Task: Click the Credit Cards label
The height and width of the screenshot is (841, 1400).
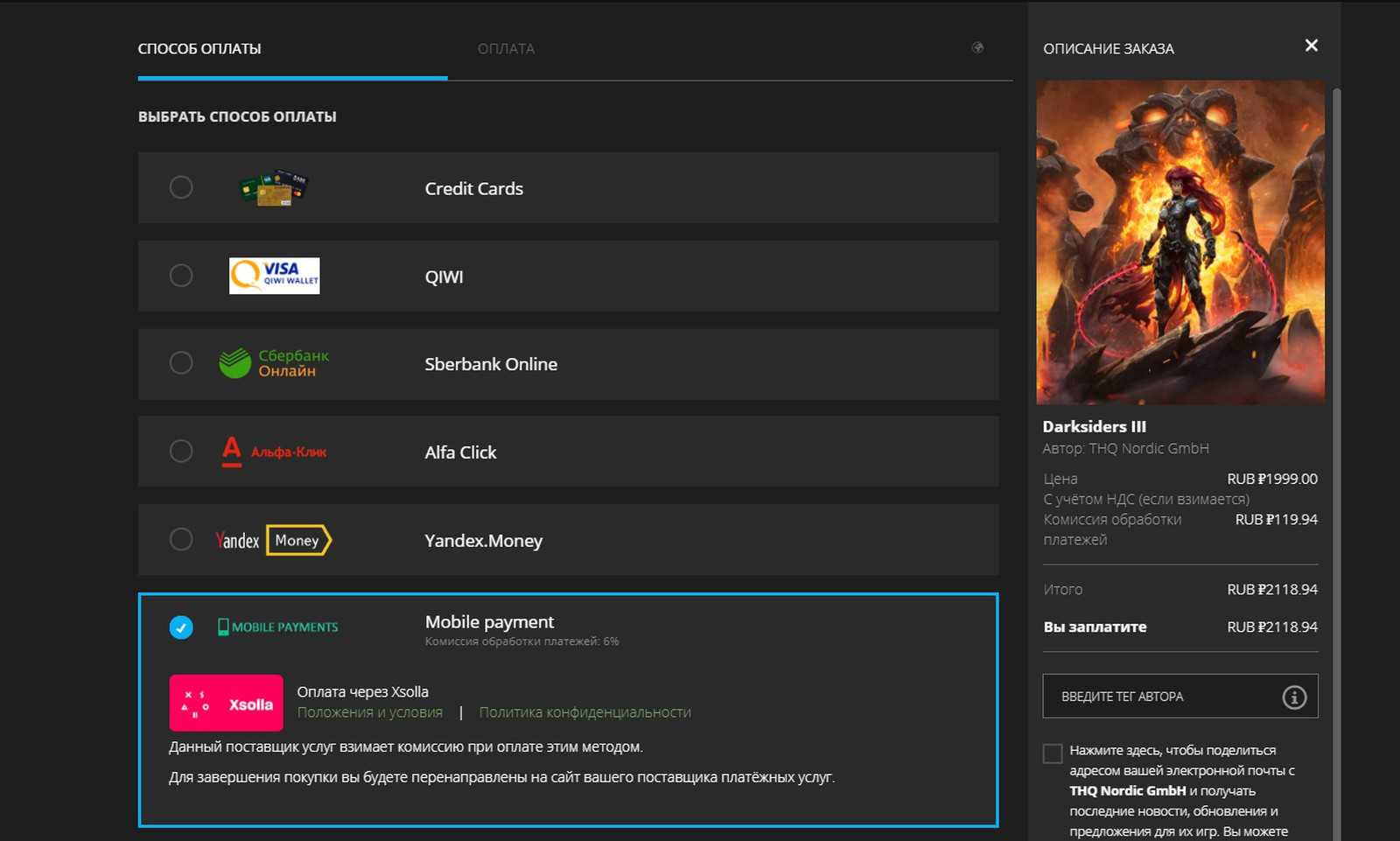Action: tap(474, 188)
